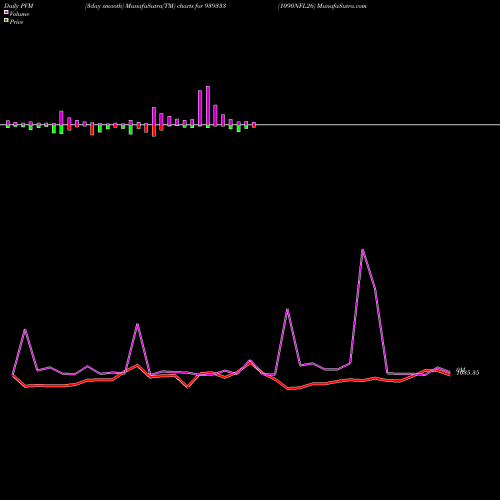The width and height of the screenshot is (500, 500).
Task: Click the Price legend color swatch
Action: click(6, 21)
